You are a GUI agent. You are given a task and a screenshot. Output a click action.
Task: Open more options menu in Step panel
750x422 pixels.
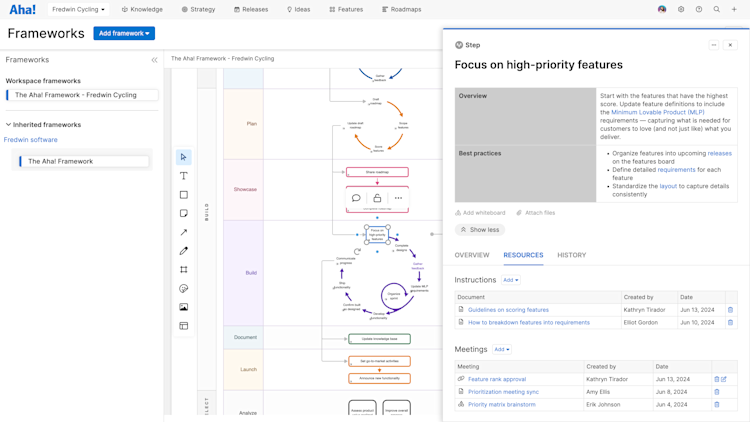click(x=714, y=45)
